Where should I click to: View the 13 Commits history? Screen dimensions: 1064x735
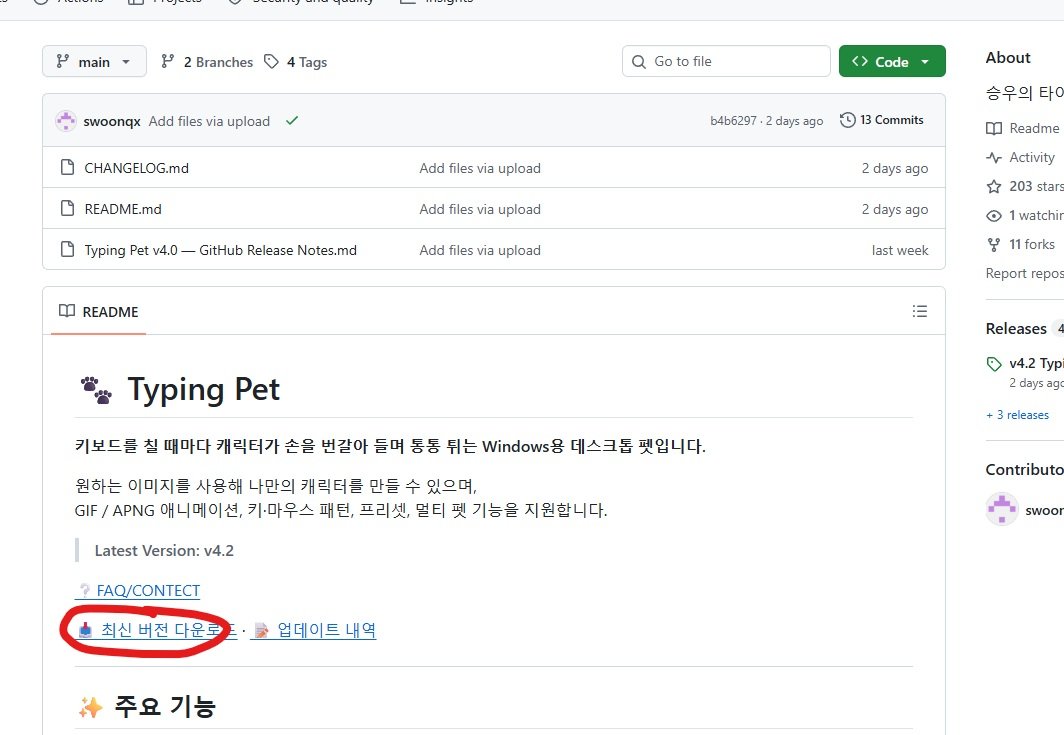(882, 120)
